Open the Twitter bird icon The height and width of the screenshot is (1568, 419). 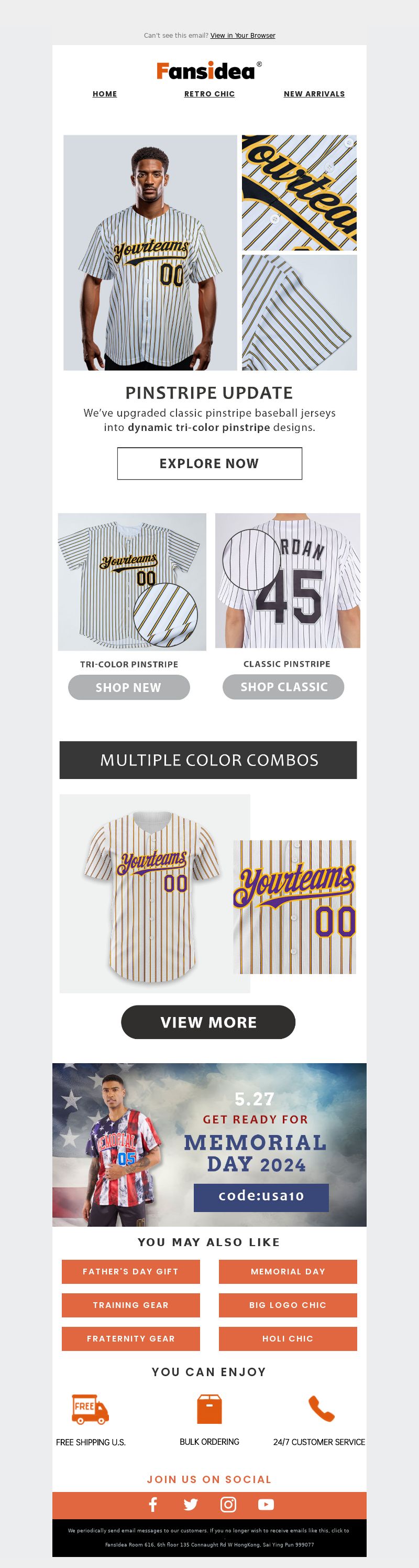pyautogui.click(x=191, y=1505)
